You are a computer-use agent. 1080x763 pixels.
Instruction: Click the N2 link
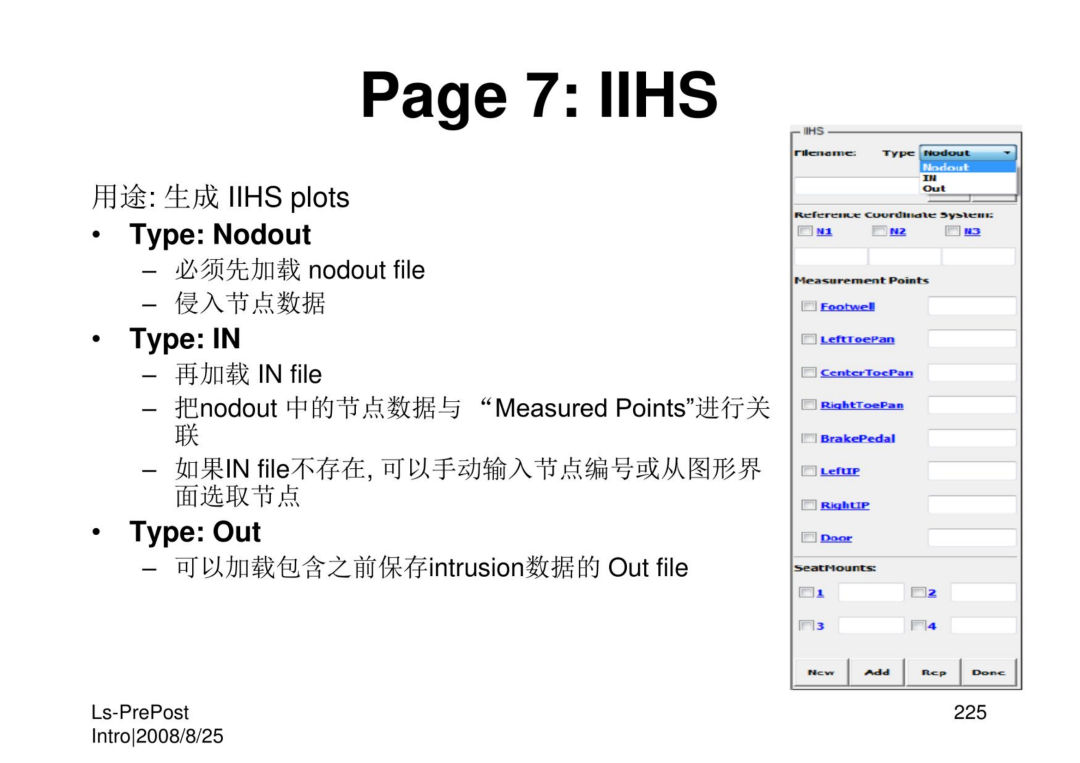coord(897,231)
